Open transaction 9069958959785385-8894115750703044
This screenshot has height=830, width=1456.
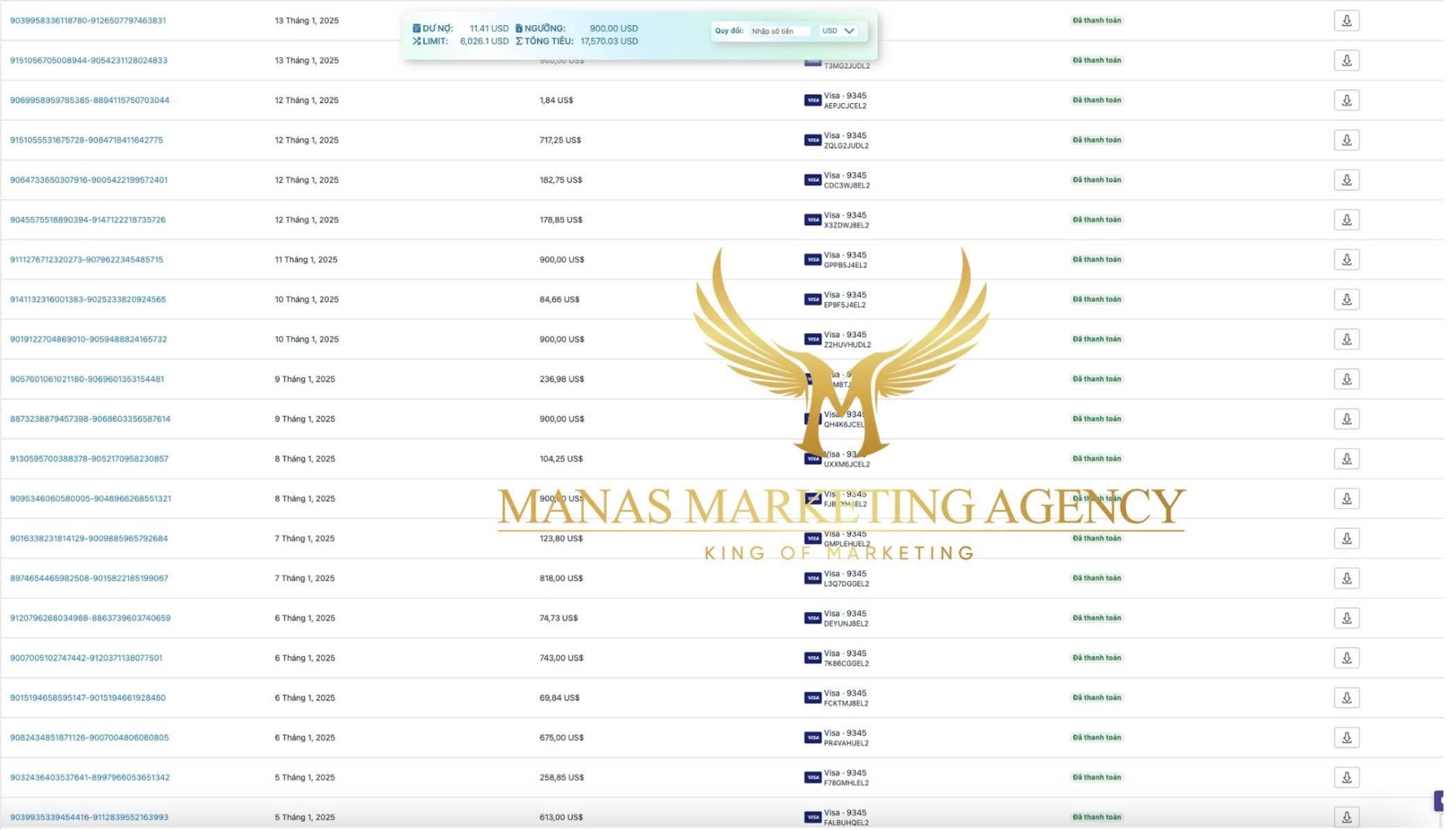tap(89, 100)
